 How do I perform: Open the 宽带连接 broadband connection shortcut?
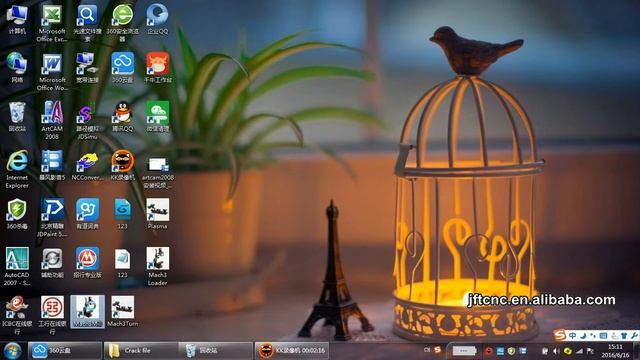coord(87,68)
